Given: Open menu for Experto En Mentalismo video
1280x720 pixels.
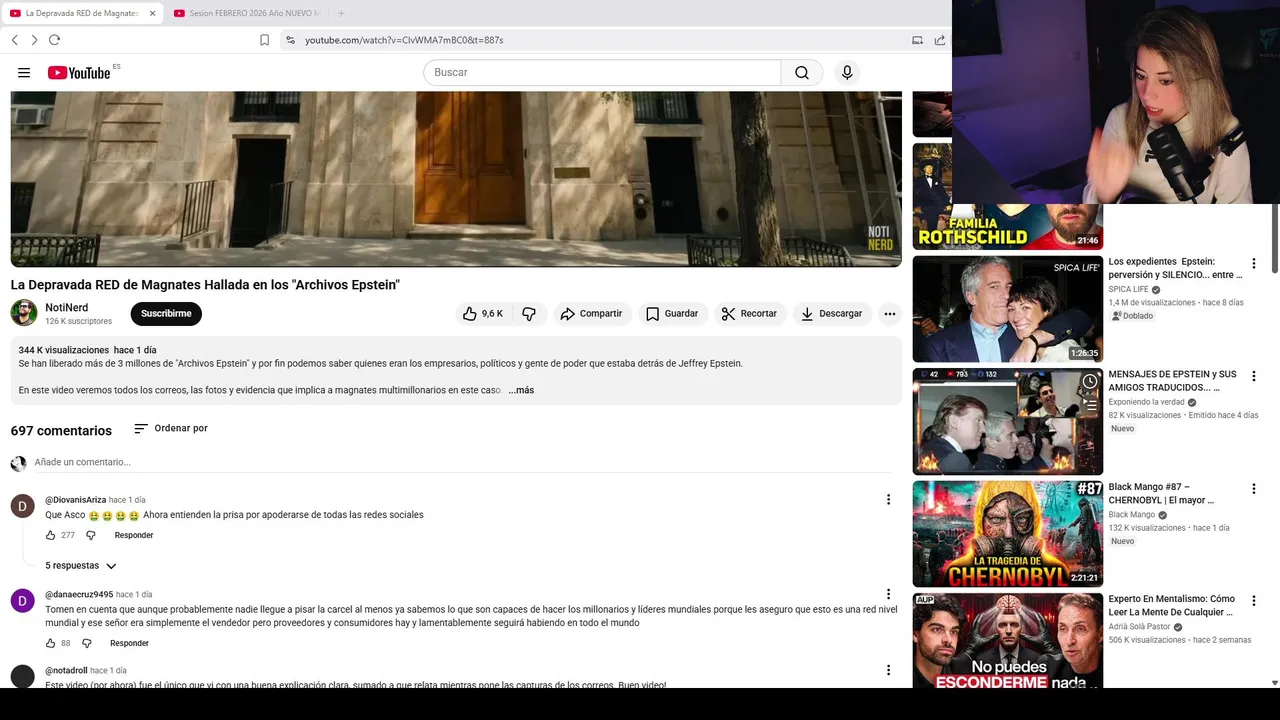Looking at the screenshot, I should [1253, 602].
